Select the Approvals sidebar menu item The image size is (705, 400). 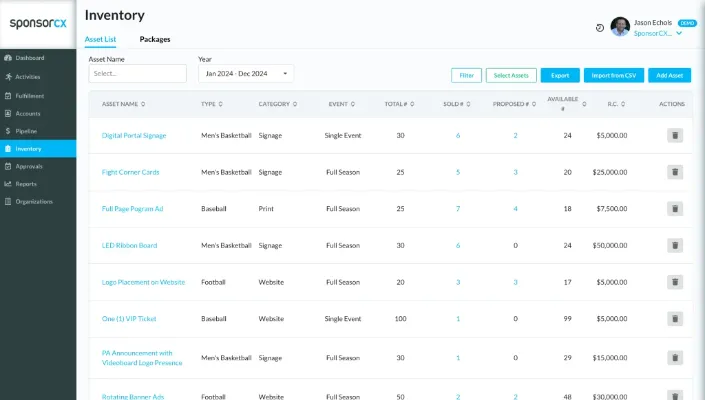tap(29, 166)
